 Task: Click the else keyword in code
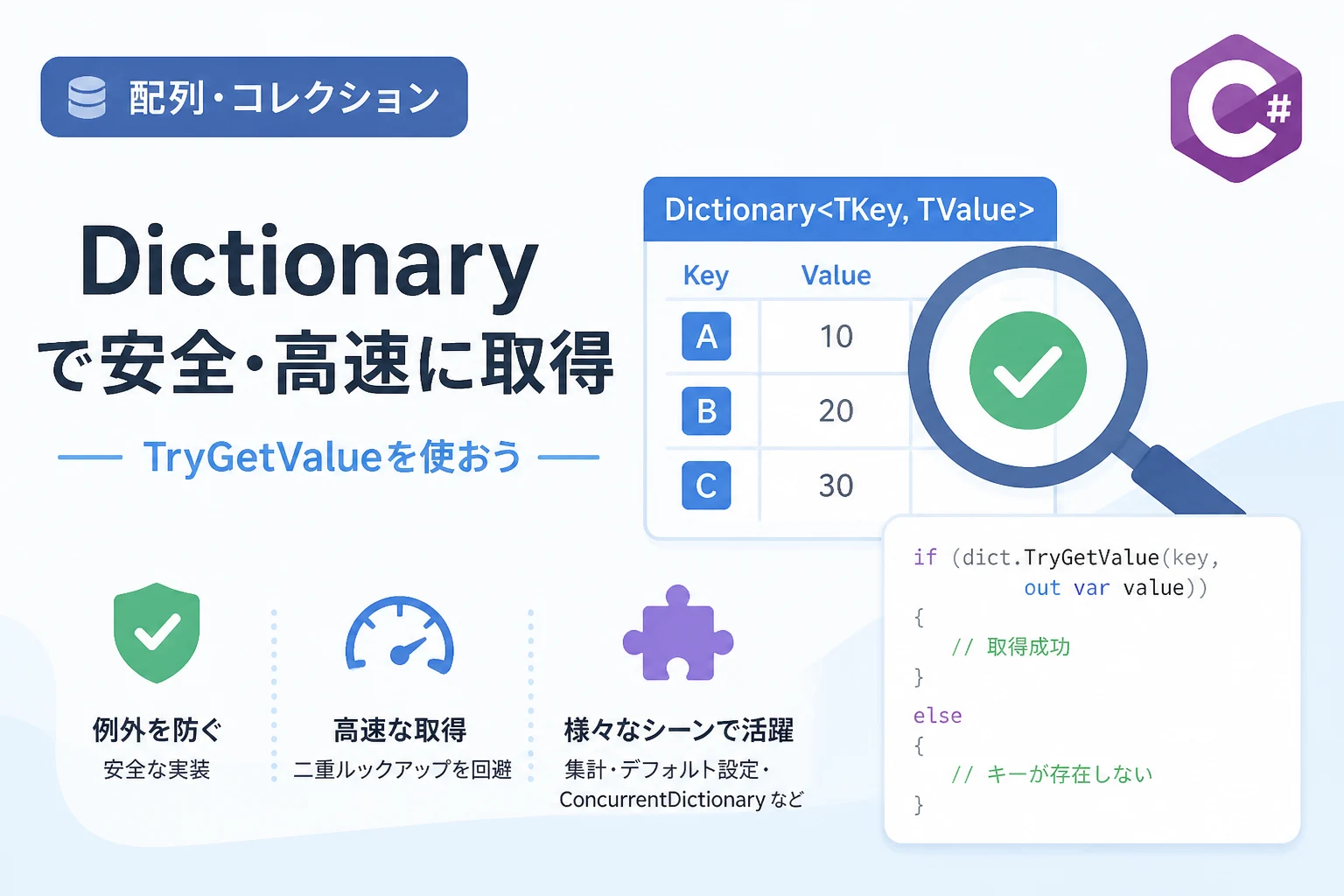coord(937,716)
